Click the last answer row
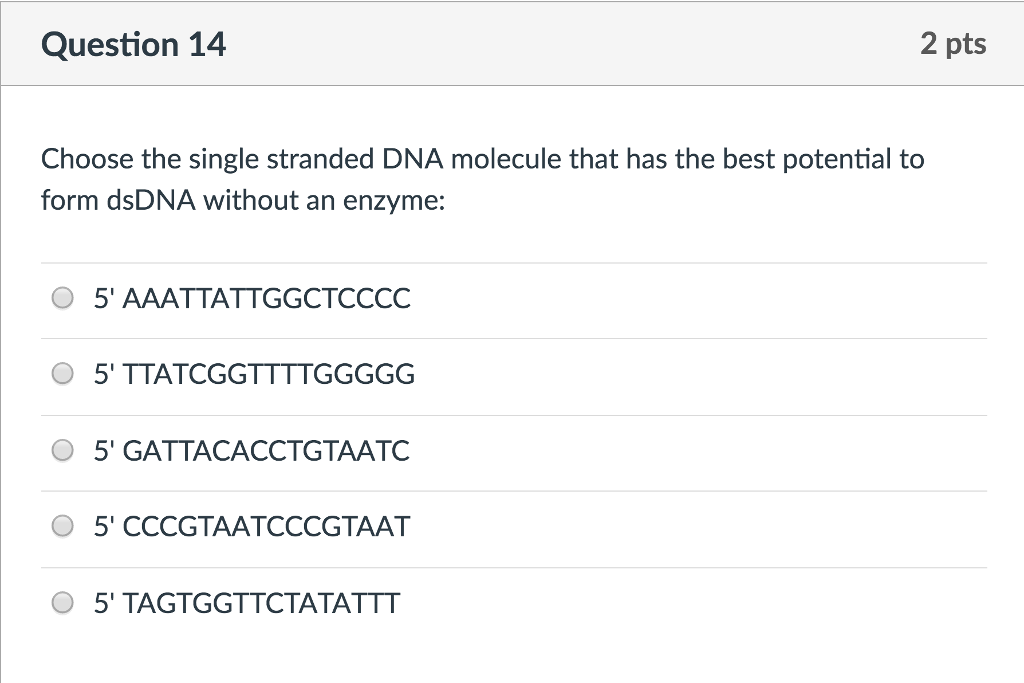This screenshot has width=1024, height=683. [512, 603]
